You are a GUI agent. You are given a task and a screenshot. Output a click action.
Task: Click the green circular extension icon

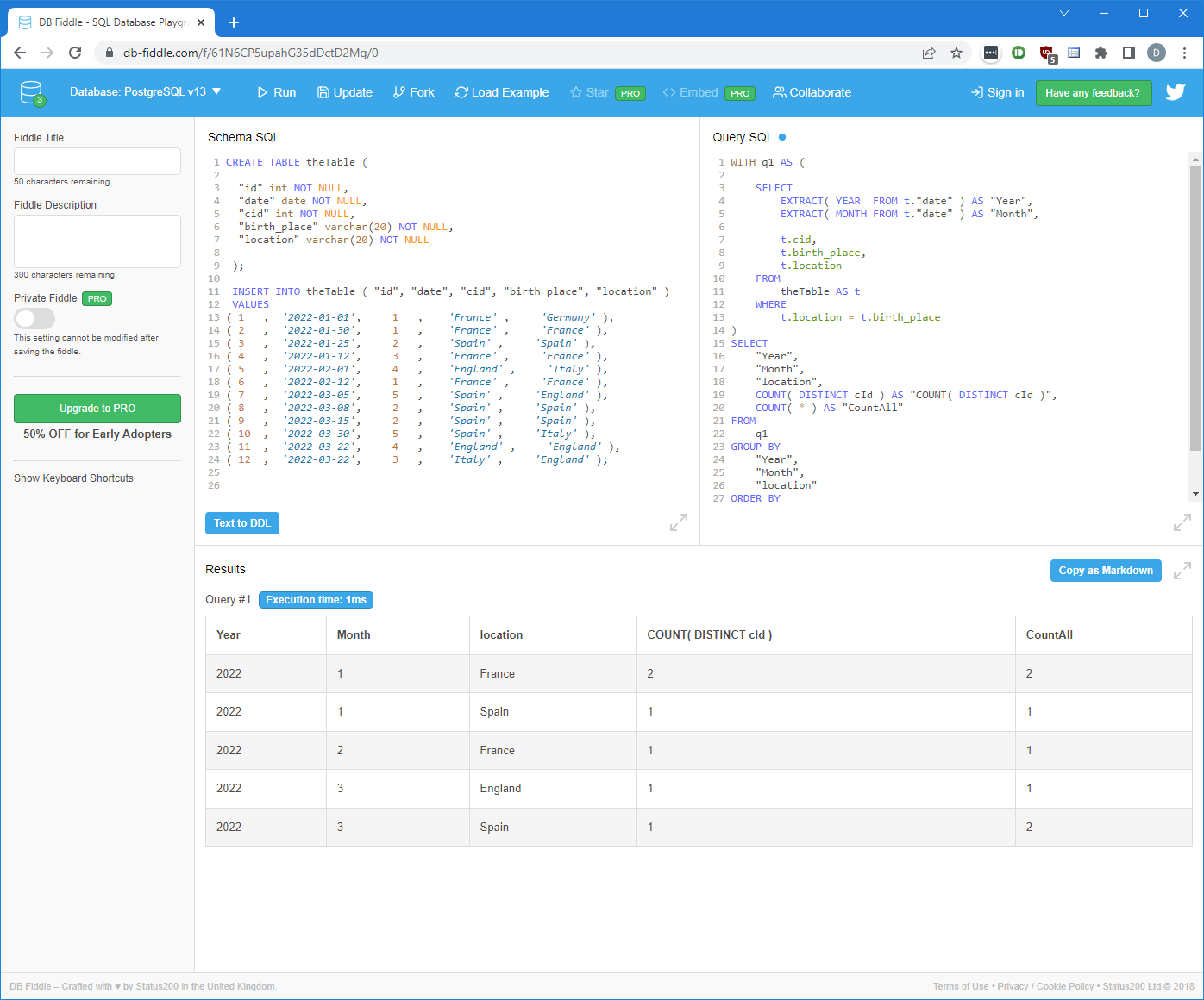[1019, 53]
